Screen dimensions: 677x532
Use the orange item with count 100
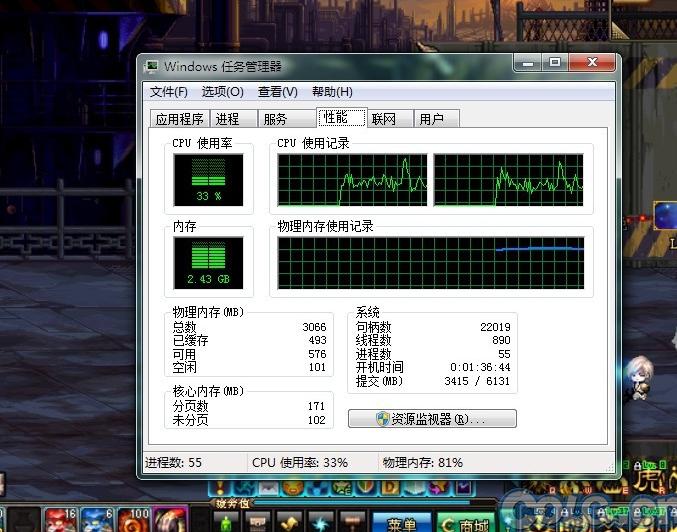pyautogui.click(x=133, y=519)
